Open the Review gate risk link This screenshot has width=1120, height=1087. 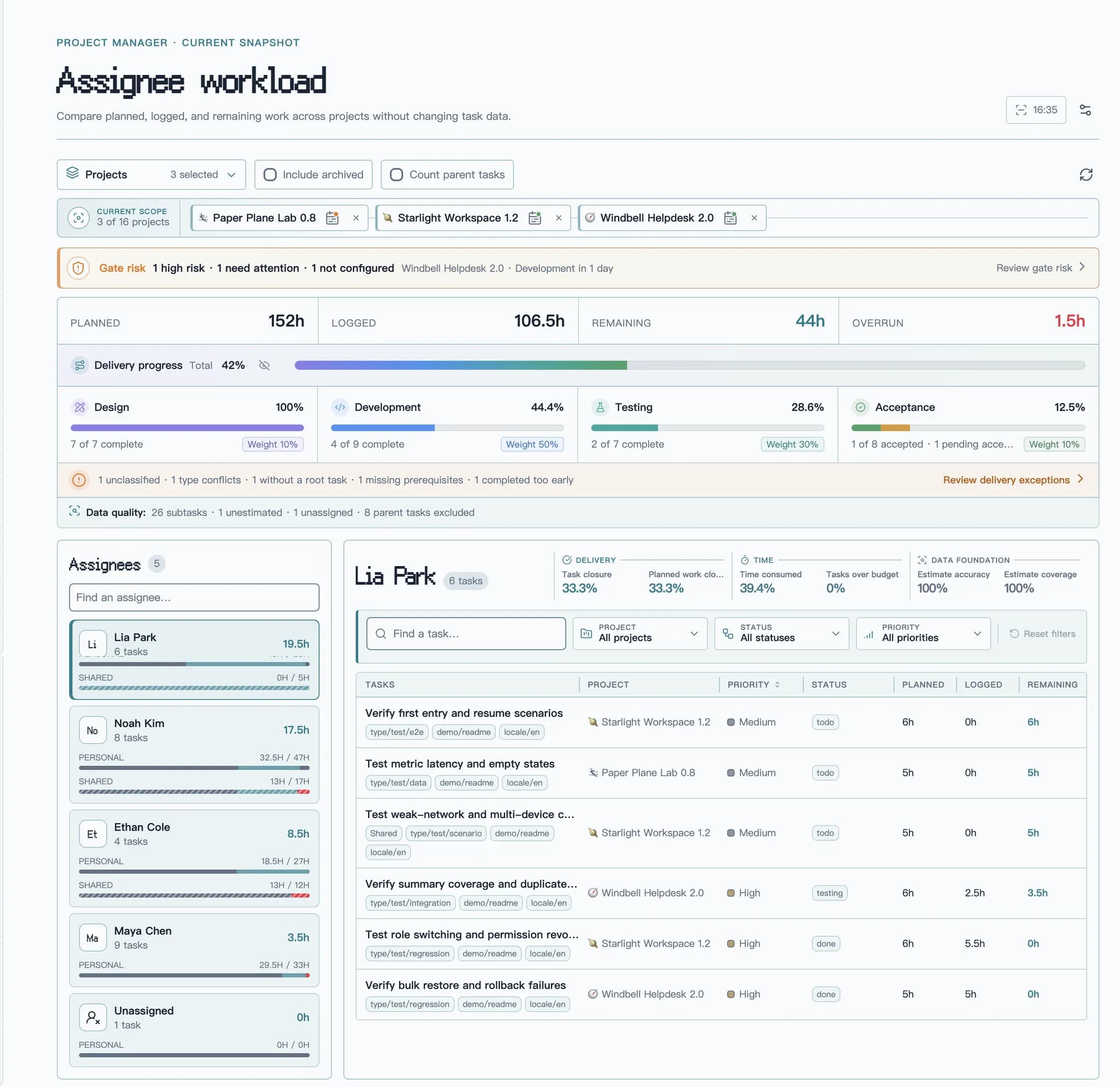click(1040, 268)
